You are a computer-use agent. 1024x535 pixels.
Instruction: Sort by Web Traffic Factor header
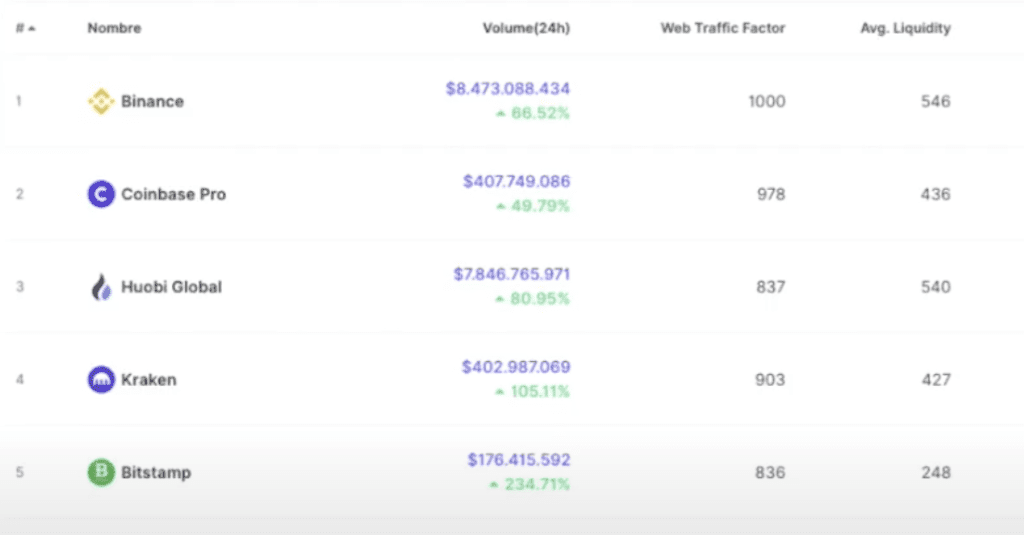pyautogui.click(x=722, y=28)
